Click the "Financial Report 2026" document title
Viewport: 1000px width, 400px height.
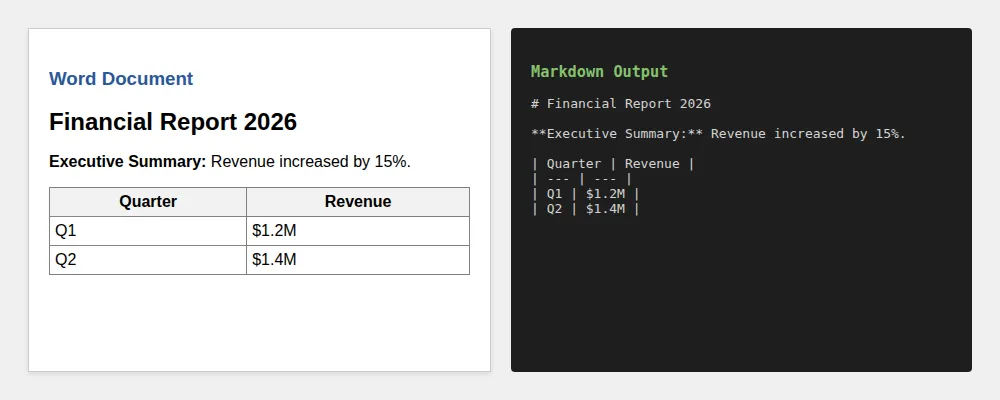pyautogui.click(x=173, y=122)
